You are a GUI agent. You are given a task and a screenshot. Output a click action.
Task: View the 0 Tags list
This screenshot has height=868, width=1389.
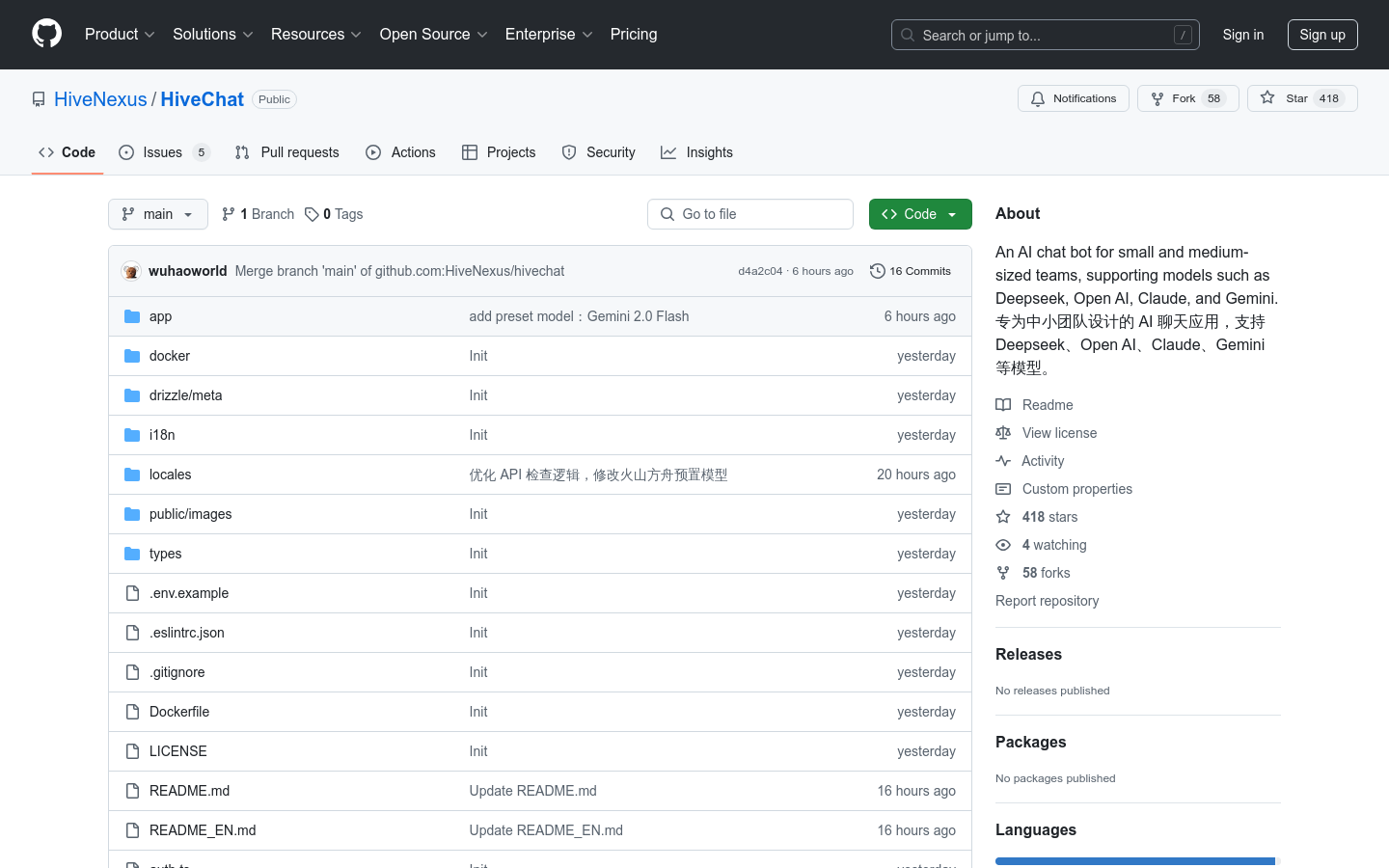click(334, 214)
